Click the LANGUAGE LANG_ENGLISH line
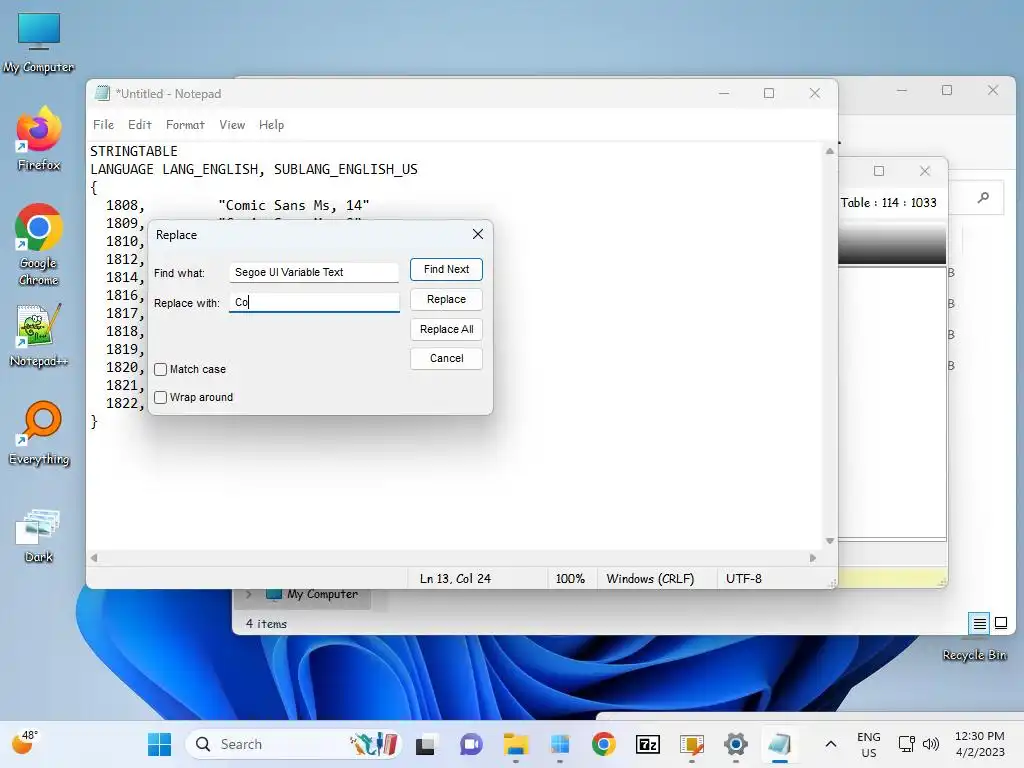 (254, 169)
